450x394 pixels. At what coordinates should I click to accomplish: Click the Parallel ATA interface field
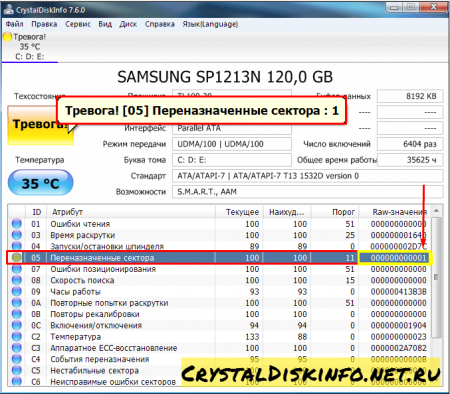(x=232, y=128)
